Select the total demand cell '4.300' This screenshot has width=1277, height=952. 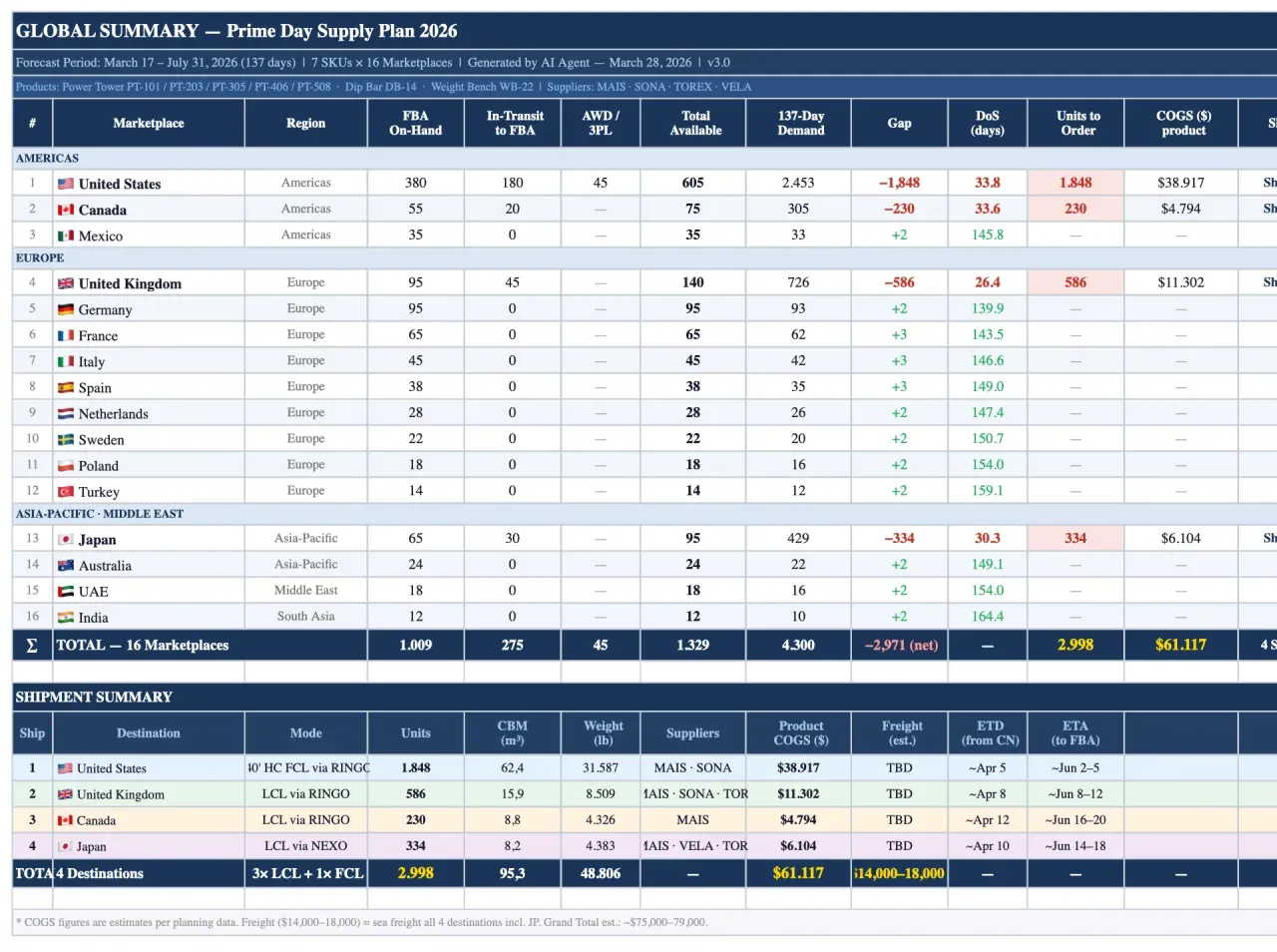click(799, 645)
